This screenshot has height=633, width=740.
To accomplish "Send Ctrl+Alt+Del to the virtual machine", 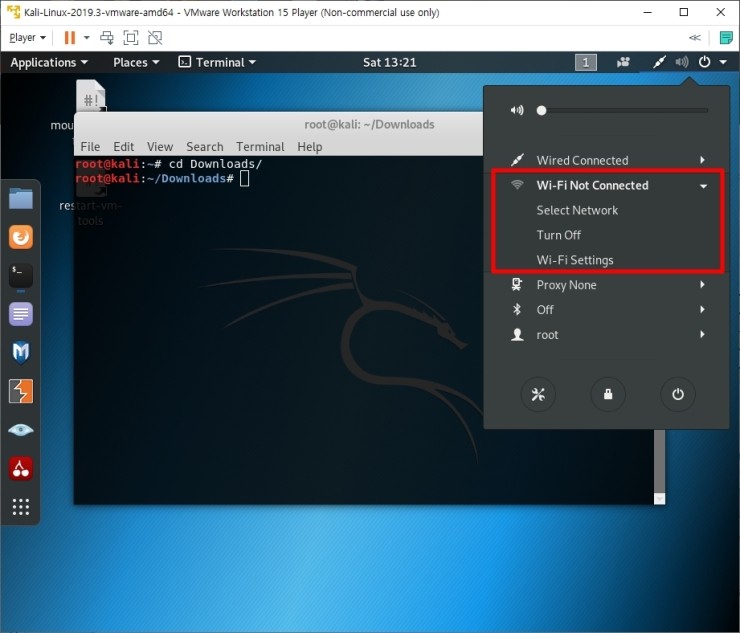I will 107,37.
